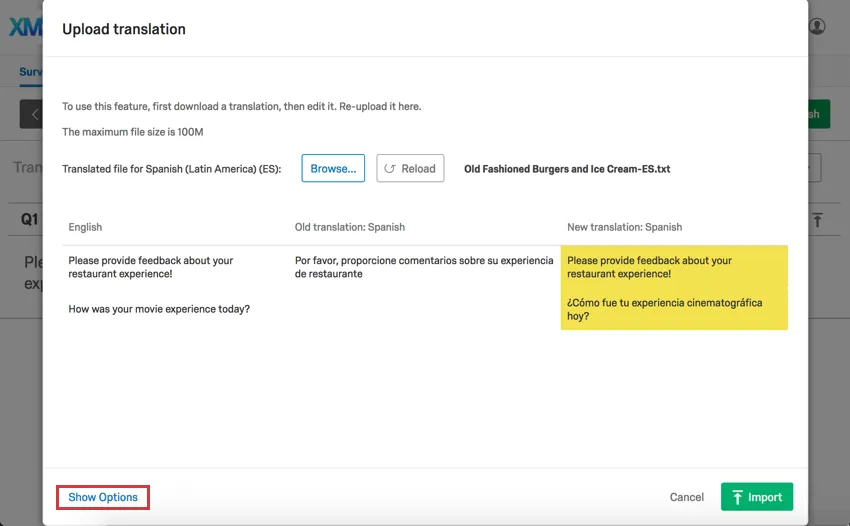
Task: Click the upload icon at right edge
Action: click(x=817, y=219)
